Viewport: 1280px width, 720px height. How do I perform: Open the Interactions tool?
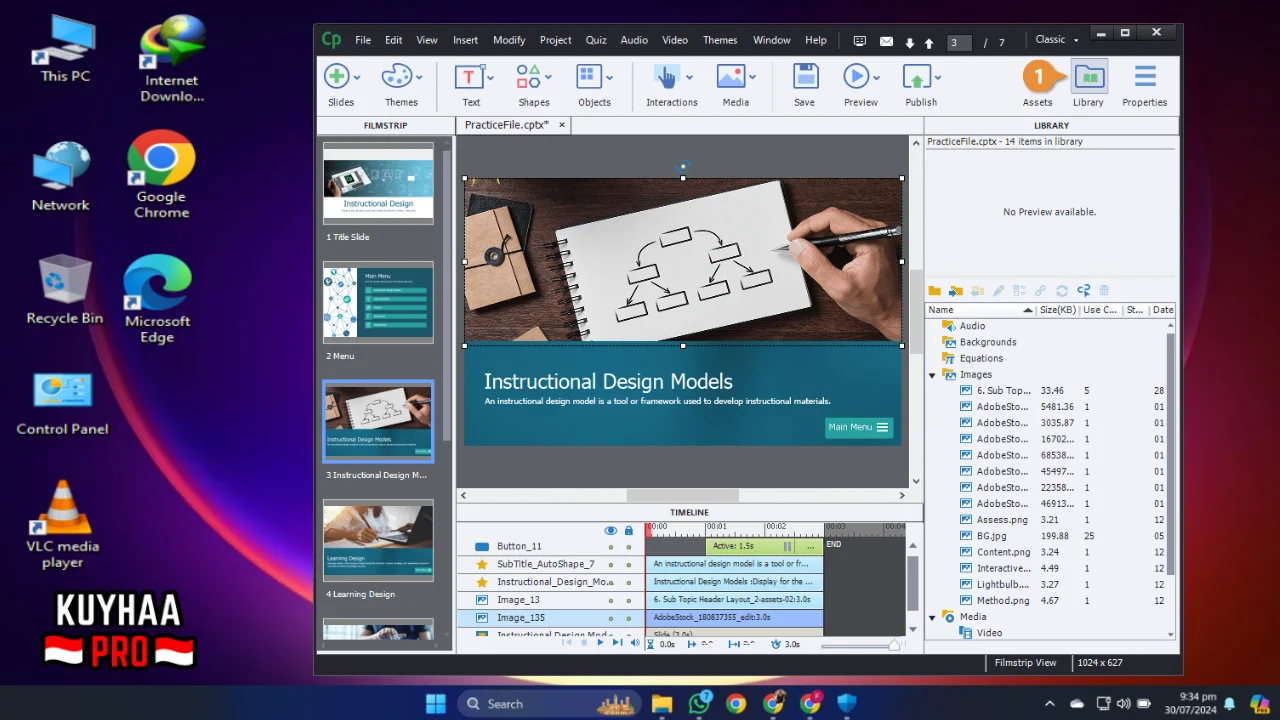[x=666, y=77]
